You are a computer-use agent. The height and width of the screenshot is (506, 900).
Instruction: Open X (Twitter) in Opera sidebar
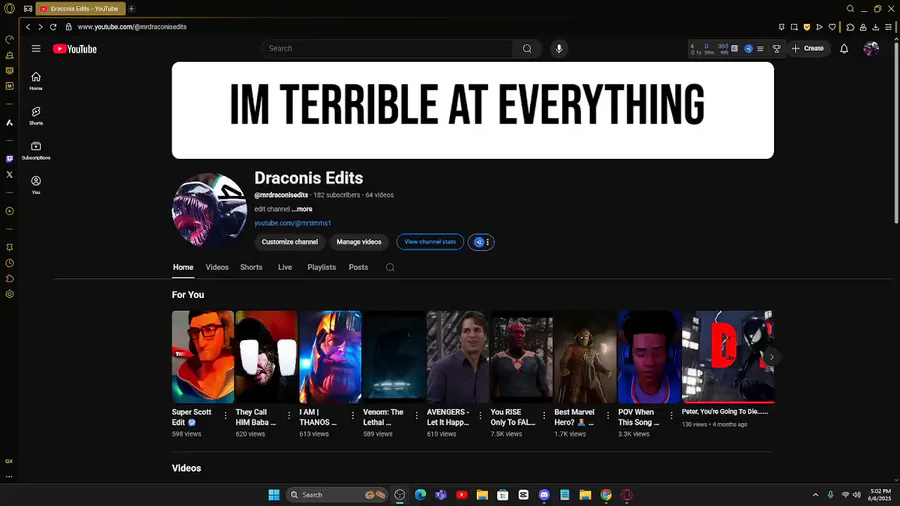click(x=9, y=174)
